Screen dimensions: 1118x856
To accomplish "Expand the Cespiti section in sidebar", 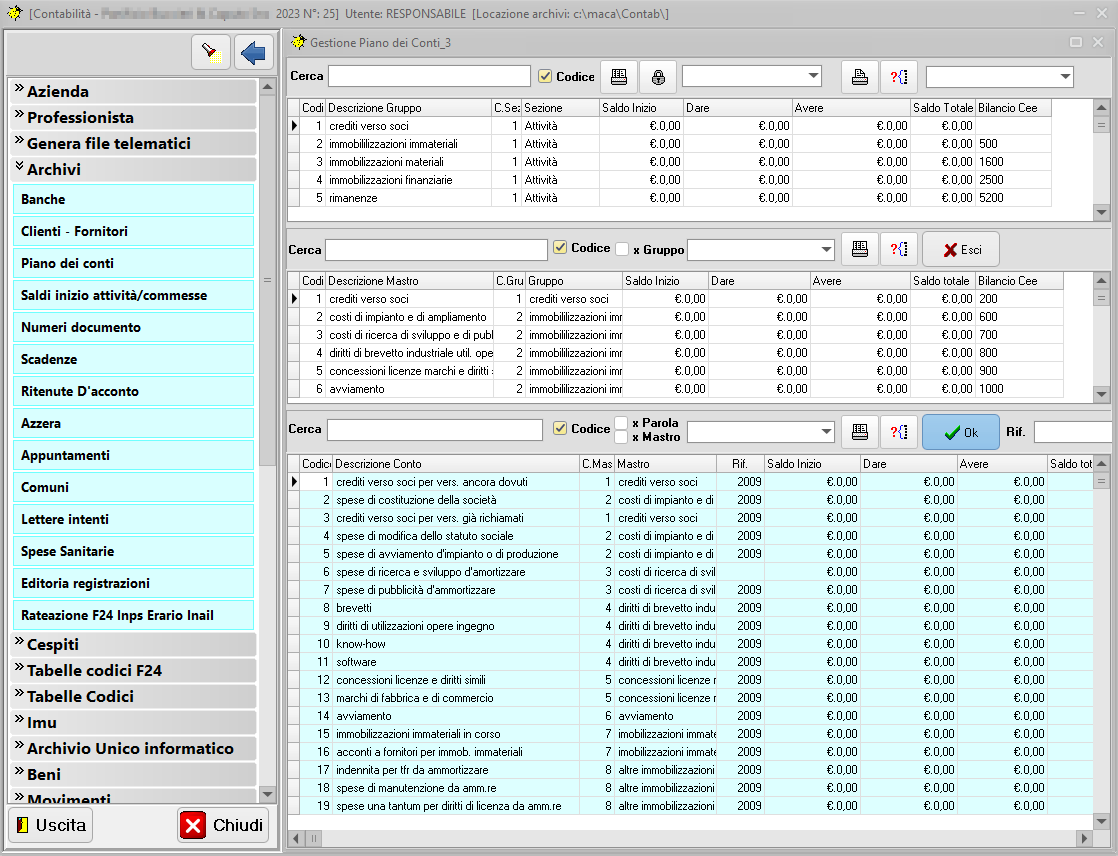I will click(134, 645).
